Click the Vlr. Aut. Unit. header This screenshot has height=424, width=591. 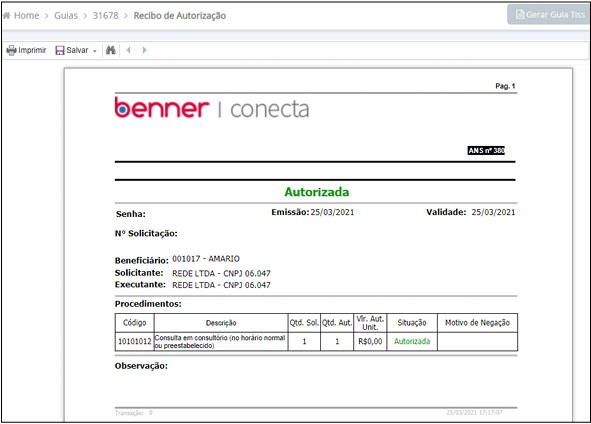(370, 323)
